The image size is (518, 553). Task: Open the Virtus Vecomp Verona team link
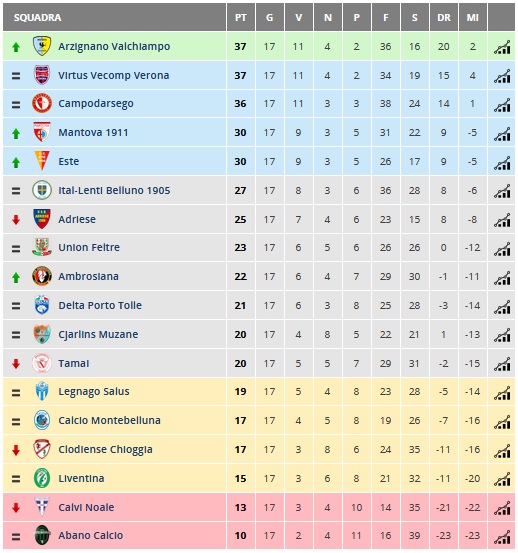(114, 75)
